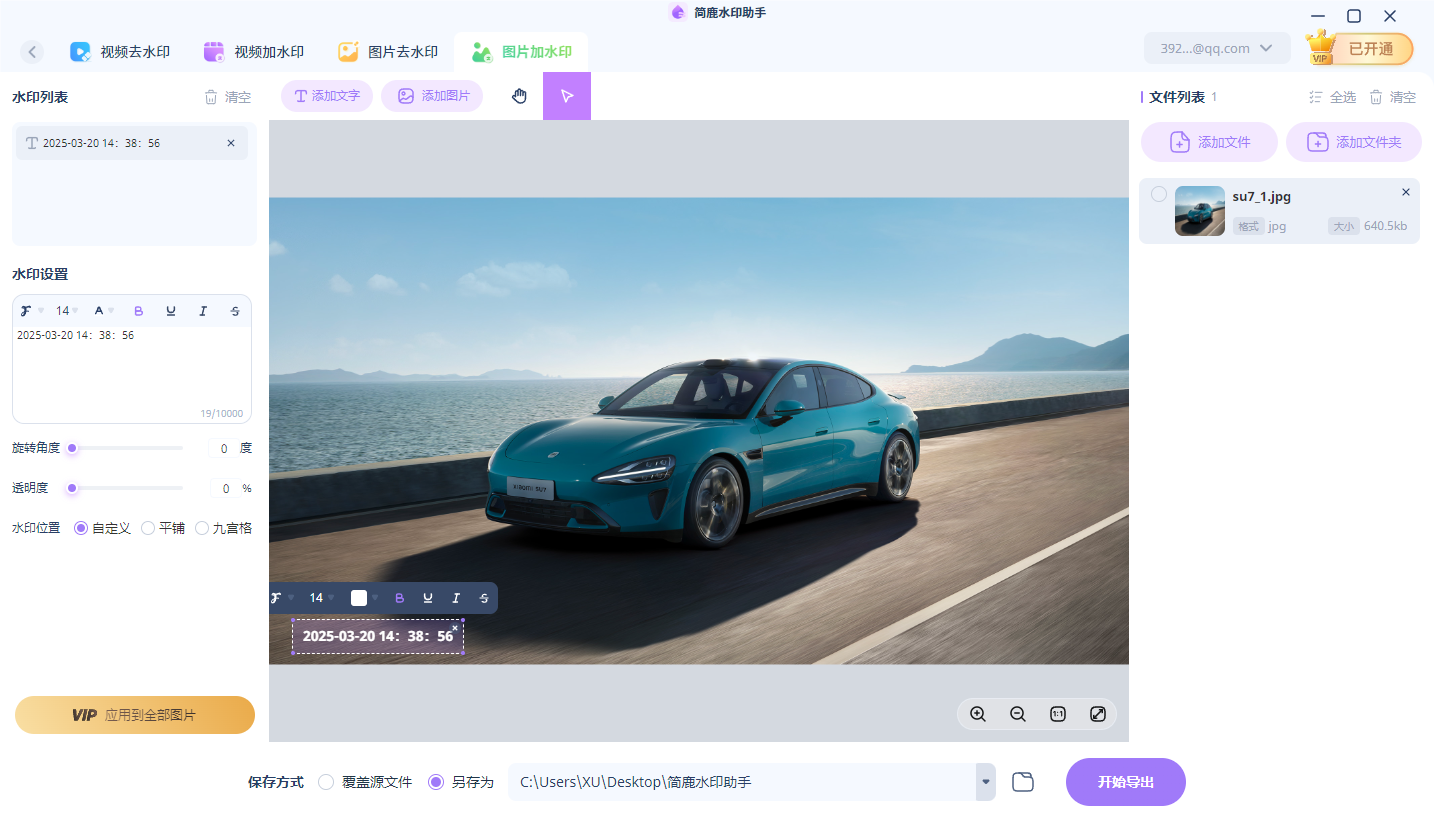Viewport: 1434px width, 822px height.
Task: Select 平铺 tiled watermark position
Action: click(163, 528)
